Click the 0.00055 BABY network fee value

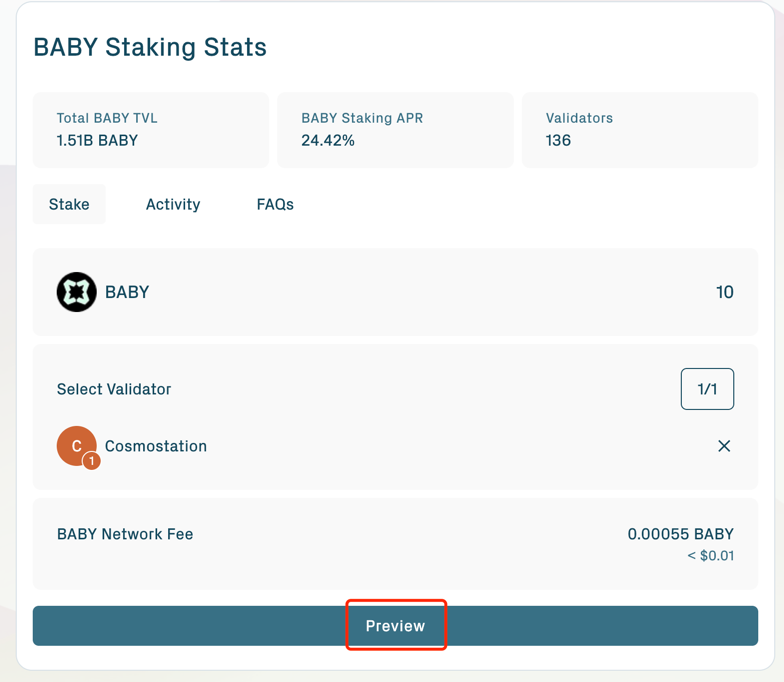(x=680, y=534)
